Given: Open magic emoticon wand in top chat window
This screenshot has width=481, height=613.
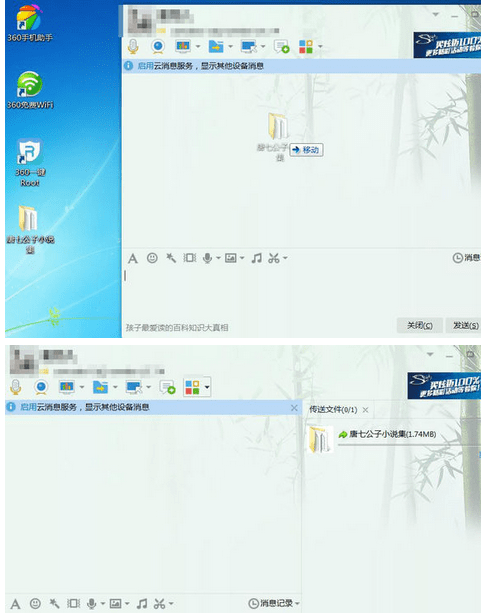Looking at the screenshot, I should (171, 258).
